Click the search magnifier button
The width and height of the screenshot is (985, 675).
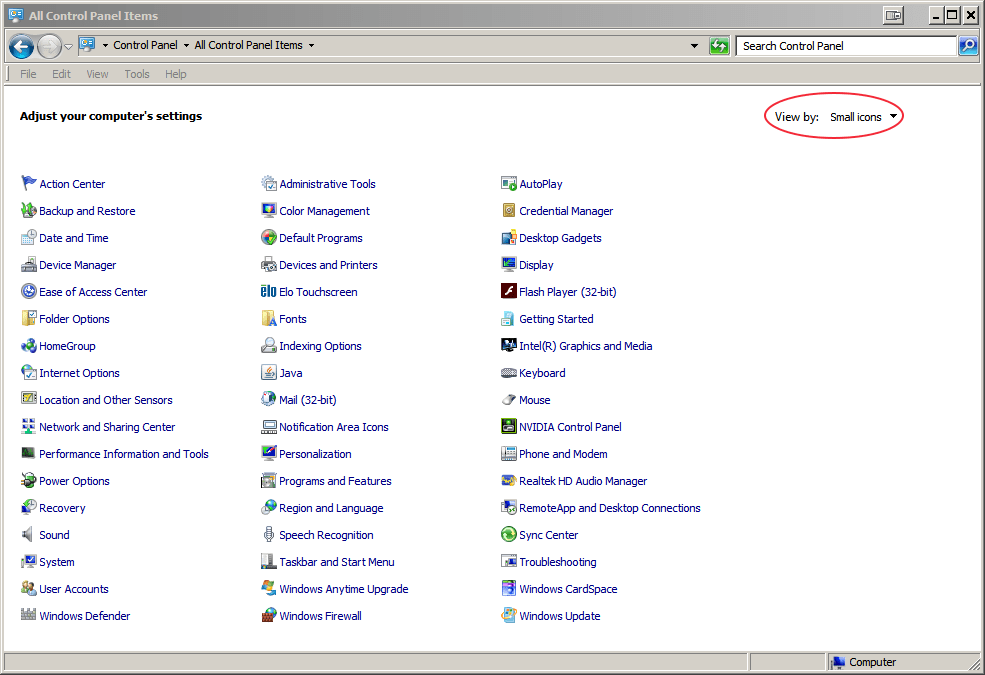pyautogui.click(x=968, y=45)
